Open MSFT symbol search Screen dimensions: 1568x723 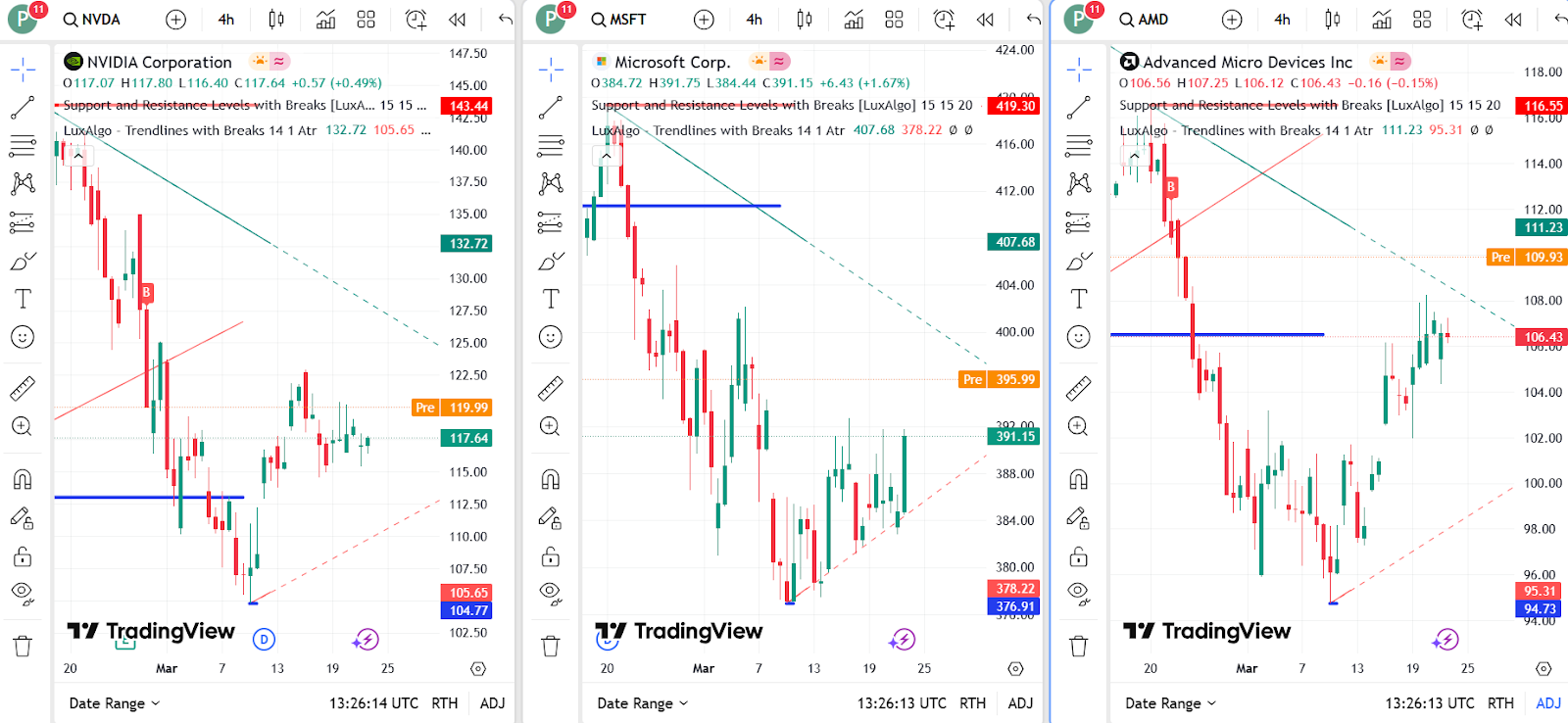[619, 20]
